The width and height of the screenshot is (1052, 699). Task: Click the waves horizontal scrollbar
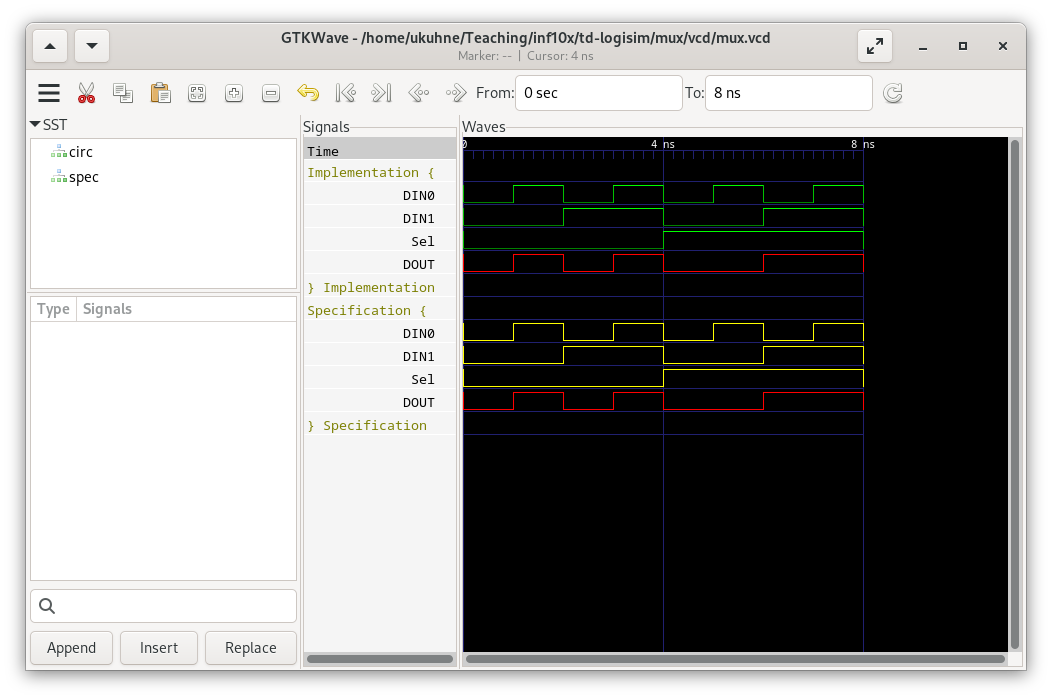[735, 659]
